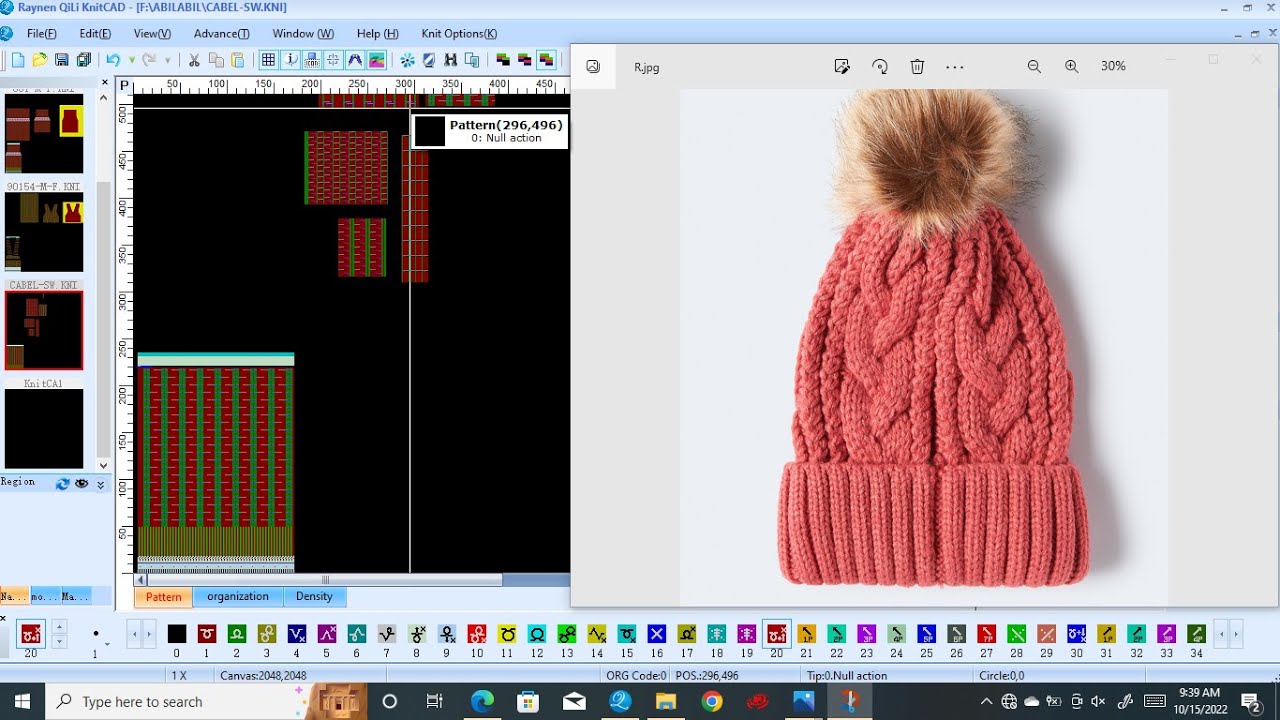This screenshot has height=720, width=1280.
Task: Switch to the organization tab
Action: pos(238,597)
